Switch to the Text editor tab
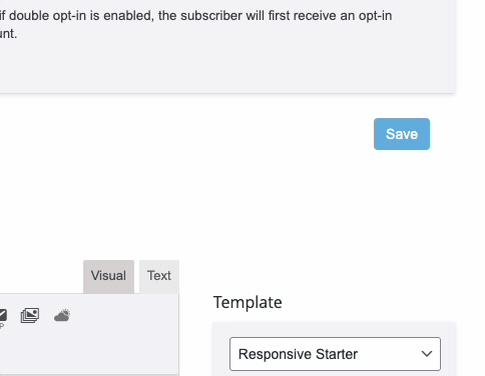The height and width of the screenshot is (376, 485). (x=159, y=276)
